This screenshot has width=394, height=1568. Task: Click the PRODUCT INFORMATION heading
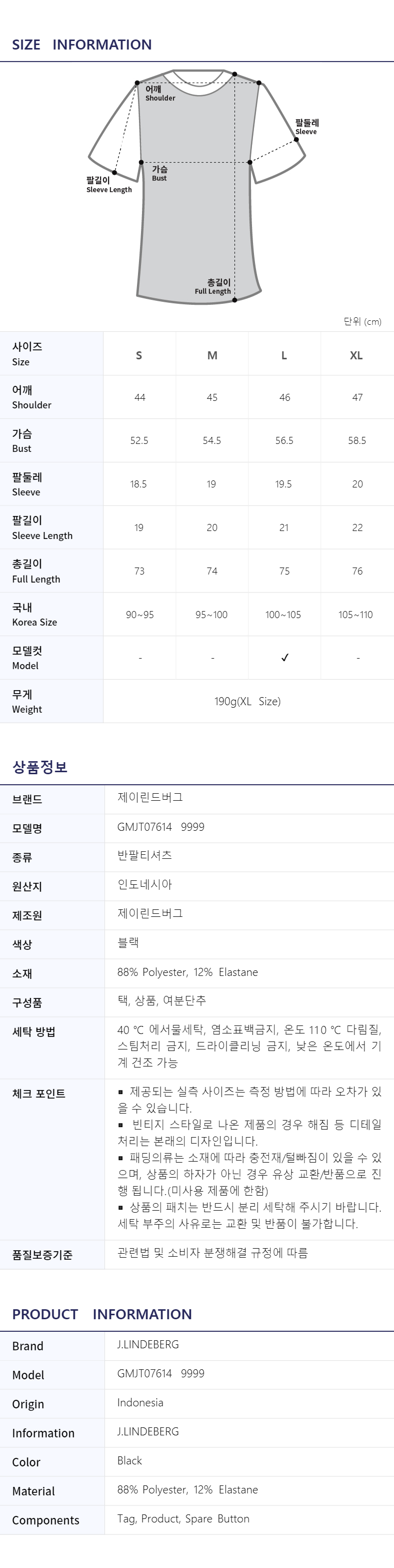102,1314
